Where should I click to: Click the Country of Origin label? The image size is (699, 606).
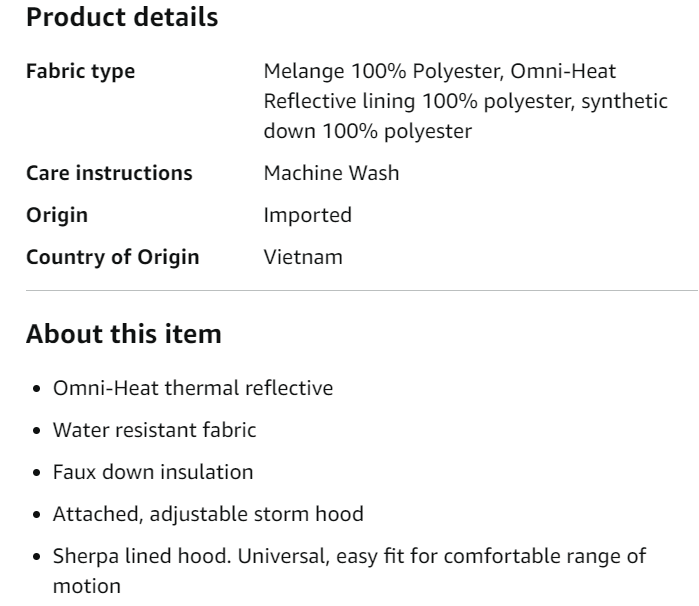tap(113, 257)
